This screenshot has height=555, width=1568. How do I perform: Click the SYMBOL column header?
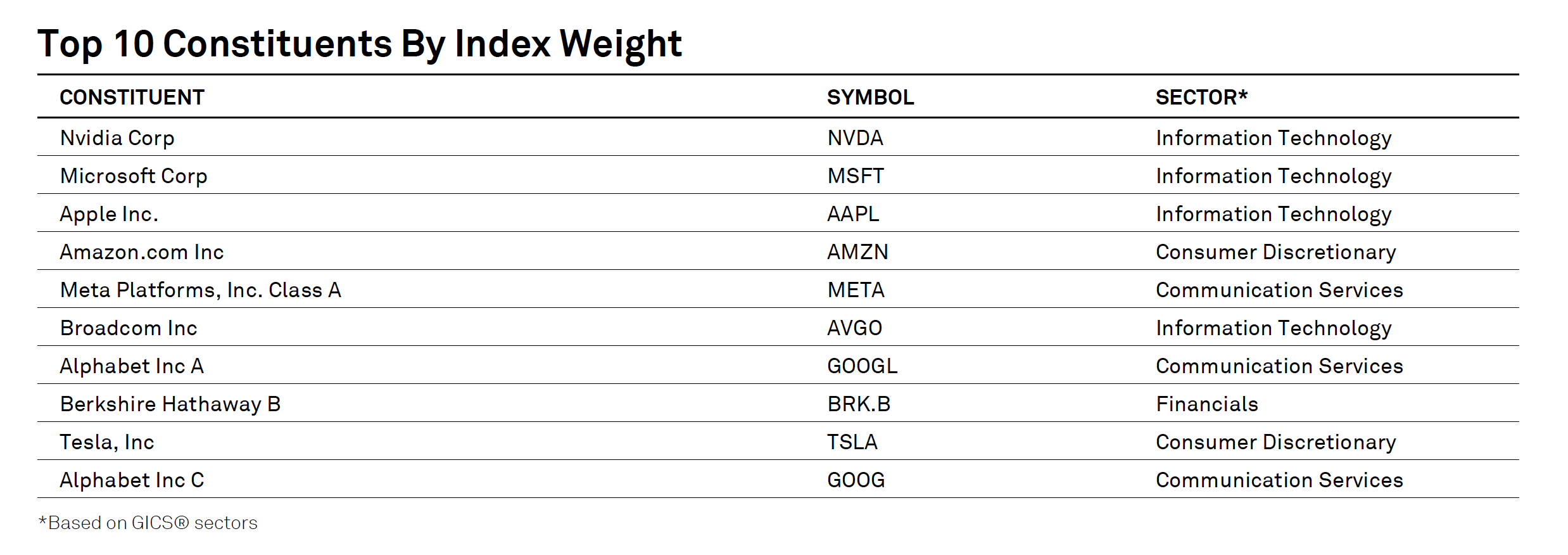(870, 97)
